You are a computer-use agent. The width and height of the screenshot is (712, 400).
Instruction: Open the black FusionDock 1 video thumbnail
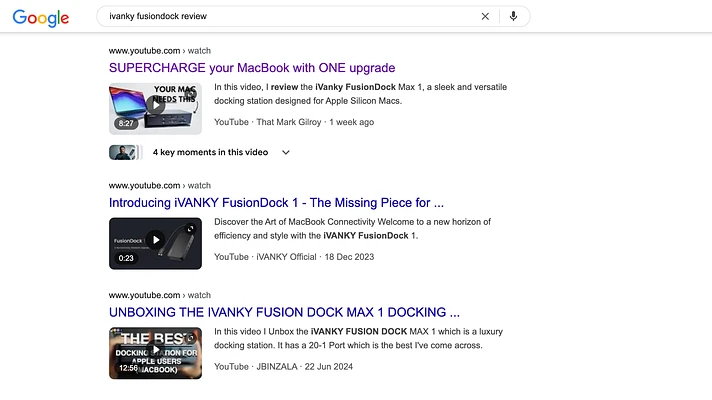pos(155,243)
